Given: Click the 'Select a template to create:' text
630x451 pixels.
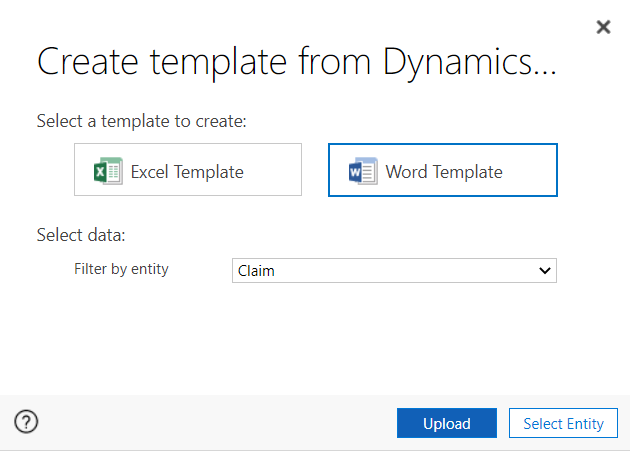Looking at the screenshot, I should (141, 121).
